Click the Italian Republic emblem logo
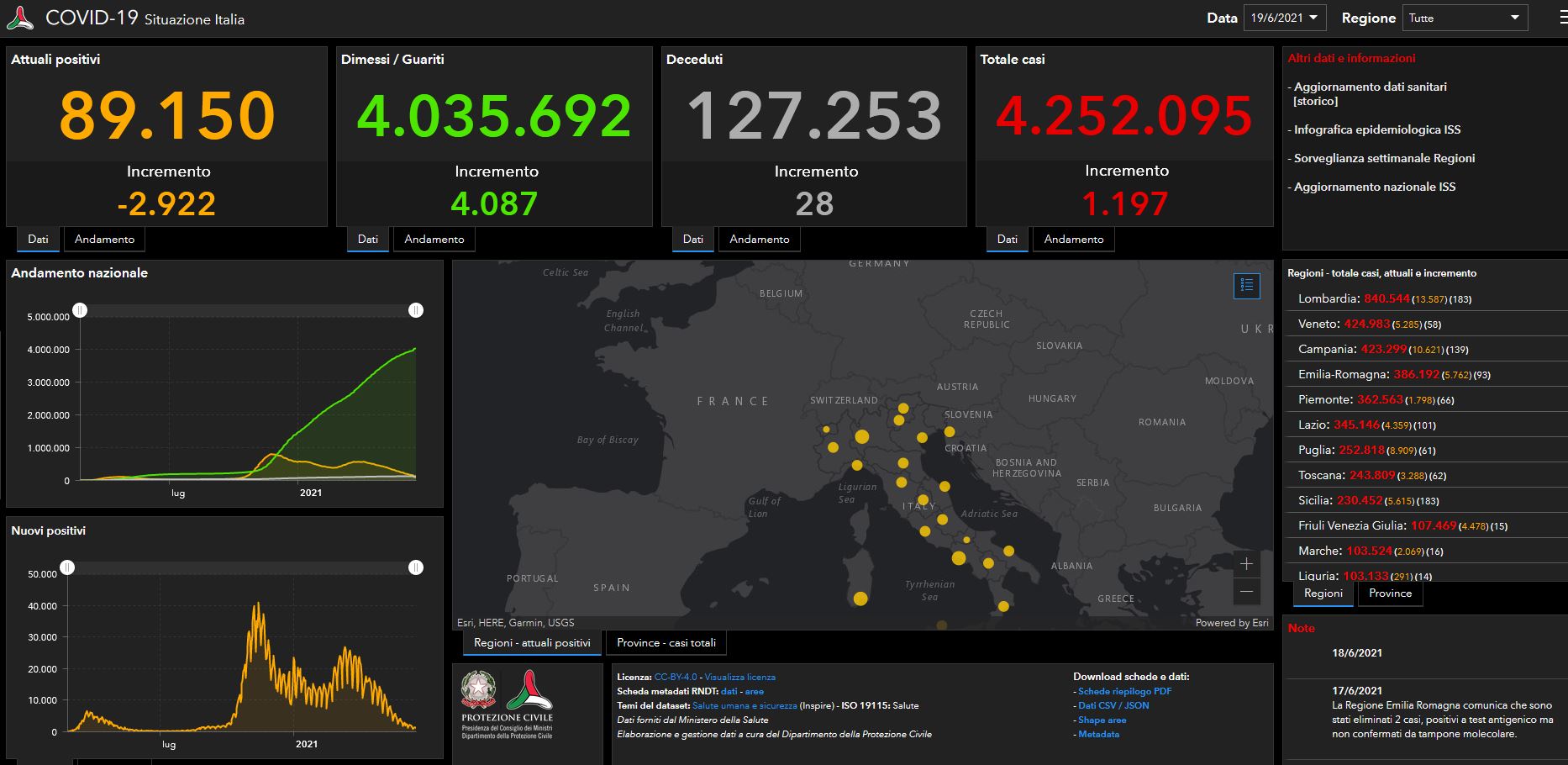Screen dimensions: 1568x765 tap(478, 690)
